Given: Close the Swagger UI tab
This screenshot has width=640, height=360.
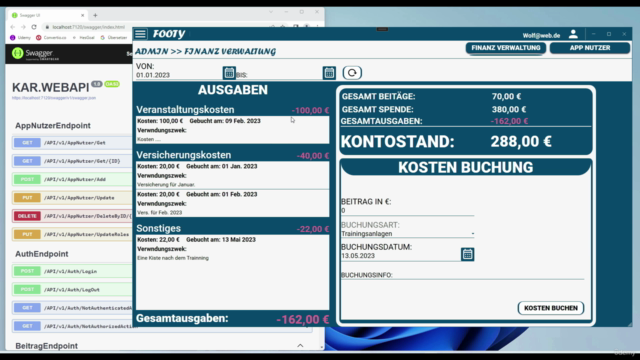Looking at the screenshot, I should 82,16.
